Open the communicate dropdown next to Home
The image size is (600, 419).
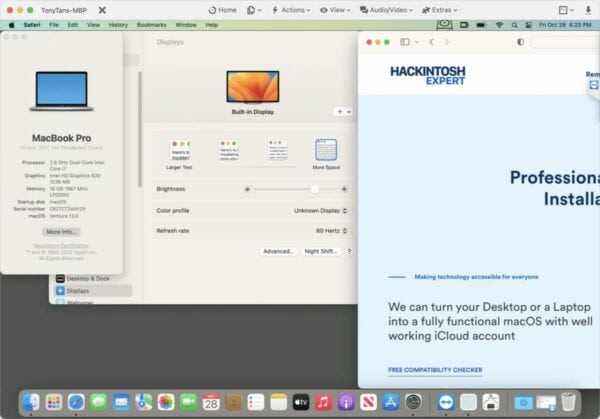point(254,10)
